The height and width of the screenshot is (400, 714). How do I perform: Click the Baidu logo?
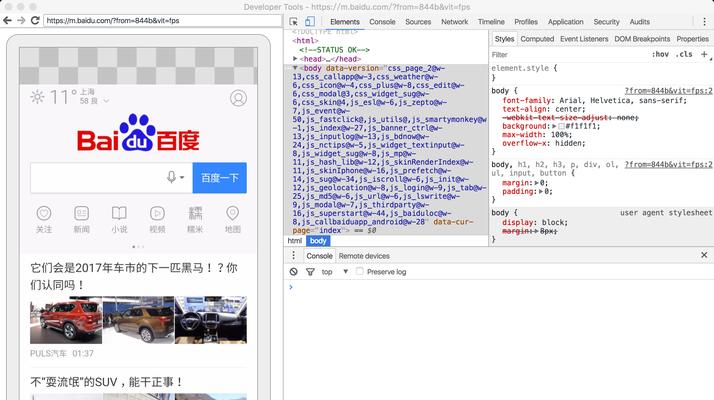point(138,133)
